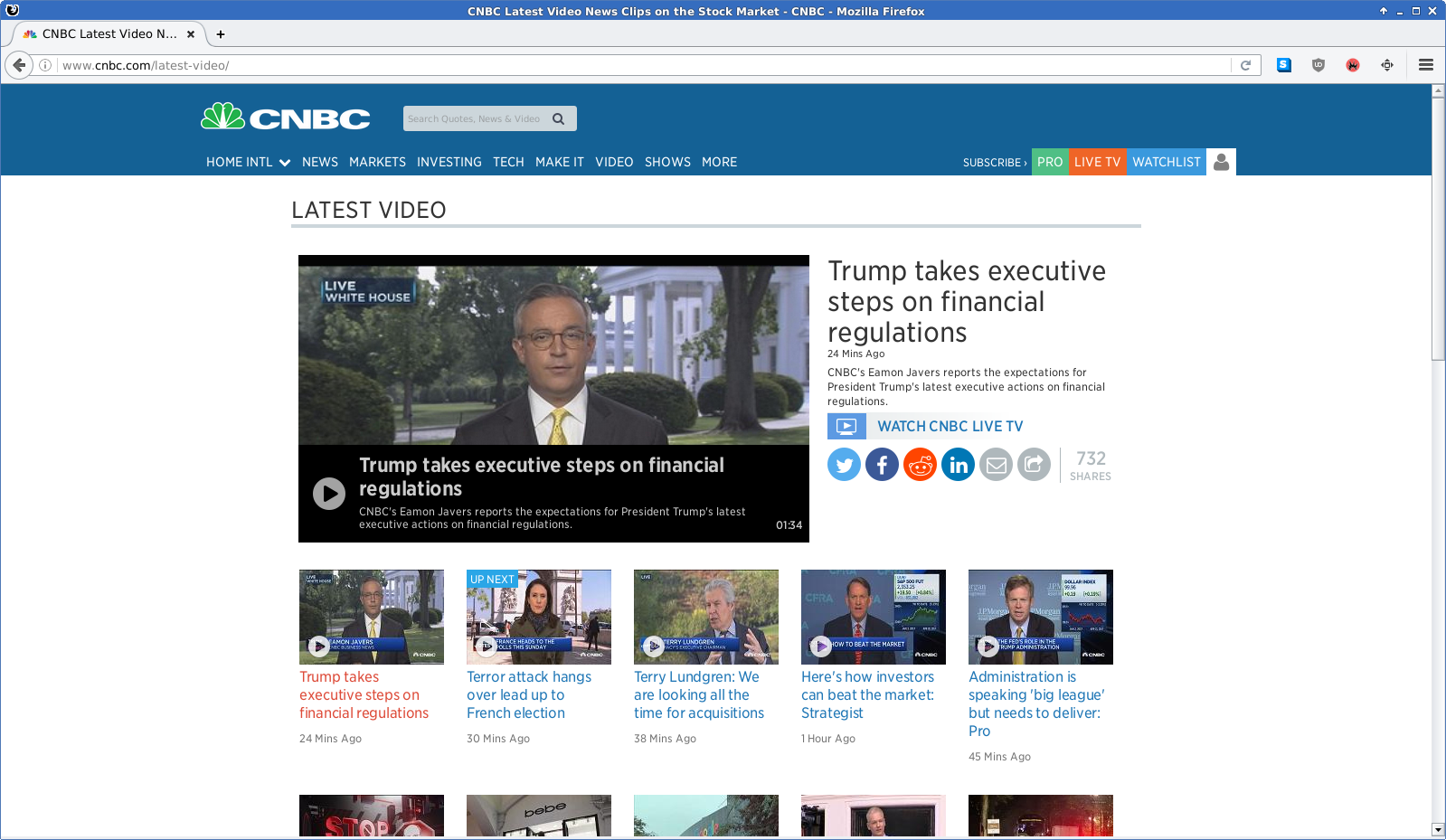Expand the HOME INTL dropdown chevron

tap(285, 163)
